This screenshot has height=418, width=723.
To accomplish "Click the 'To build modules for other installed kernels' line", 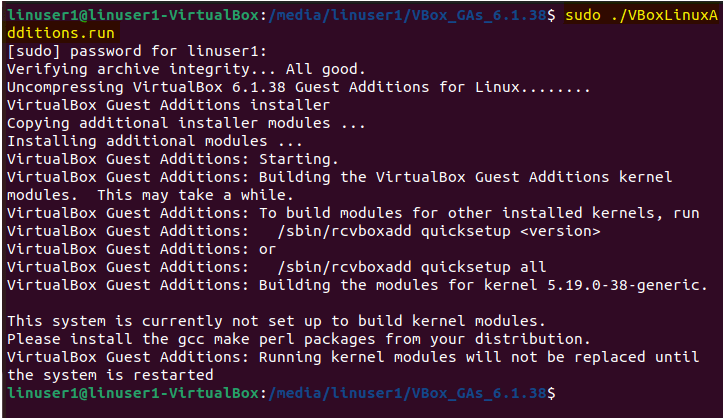I will [353, 213].
